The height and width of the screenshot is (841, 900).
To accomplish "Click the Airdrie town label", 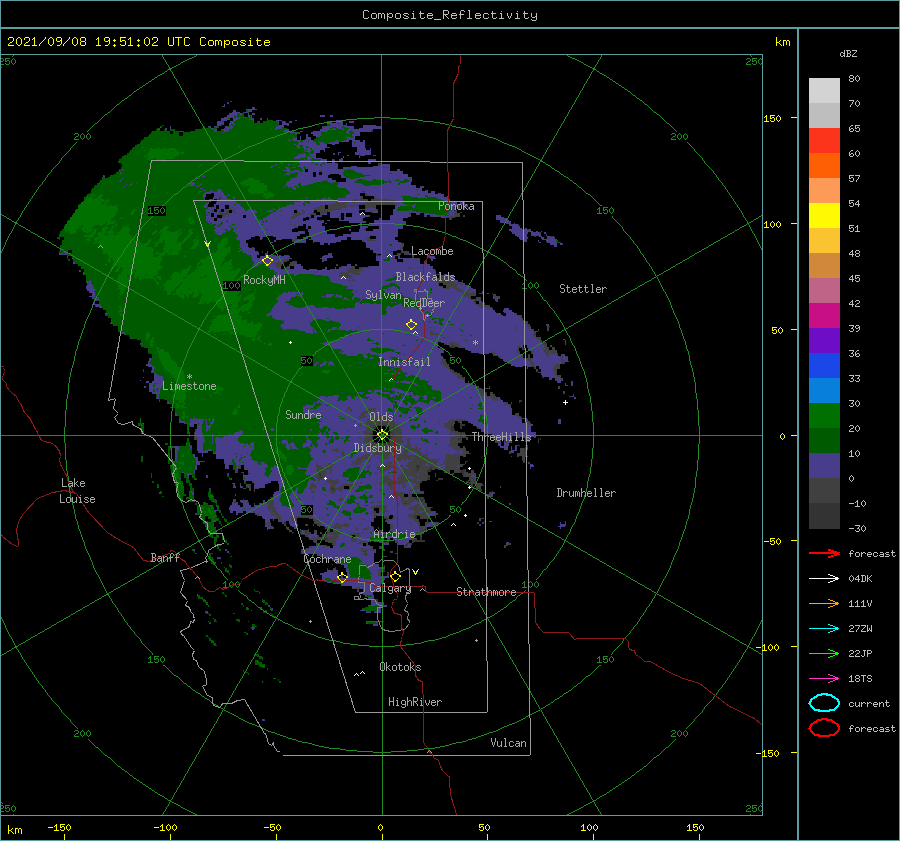I will 394,534.
